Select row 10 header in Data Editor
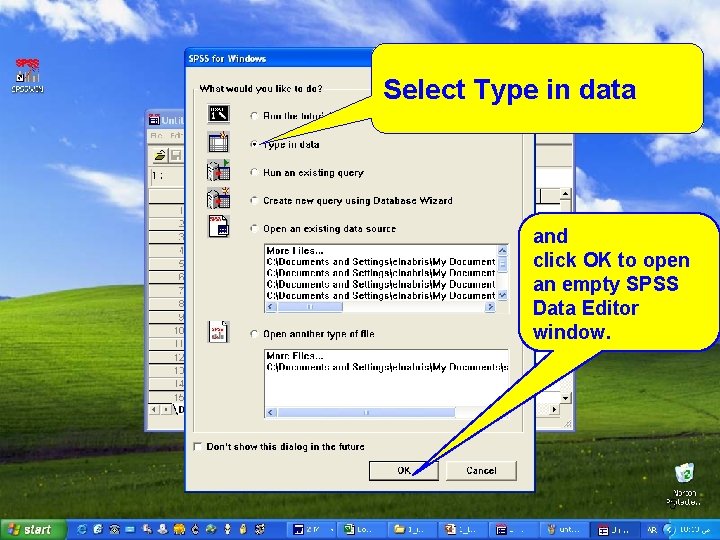Viewport: 720px width, 540px height. (167, 331)
